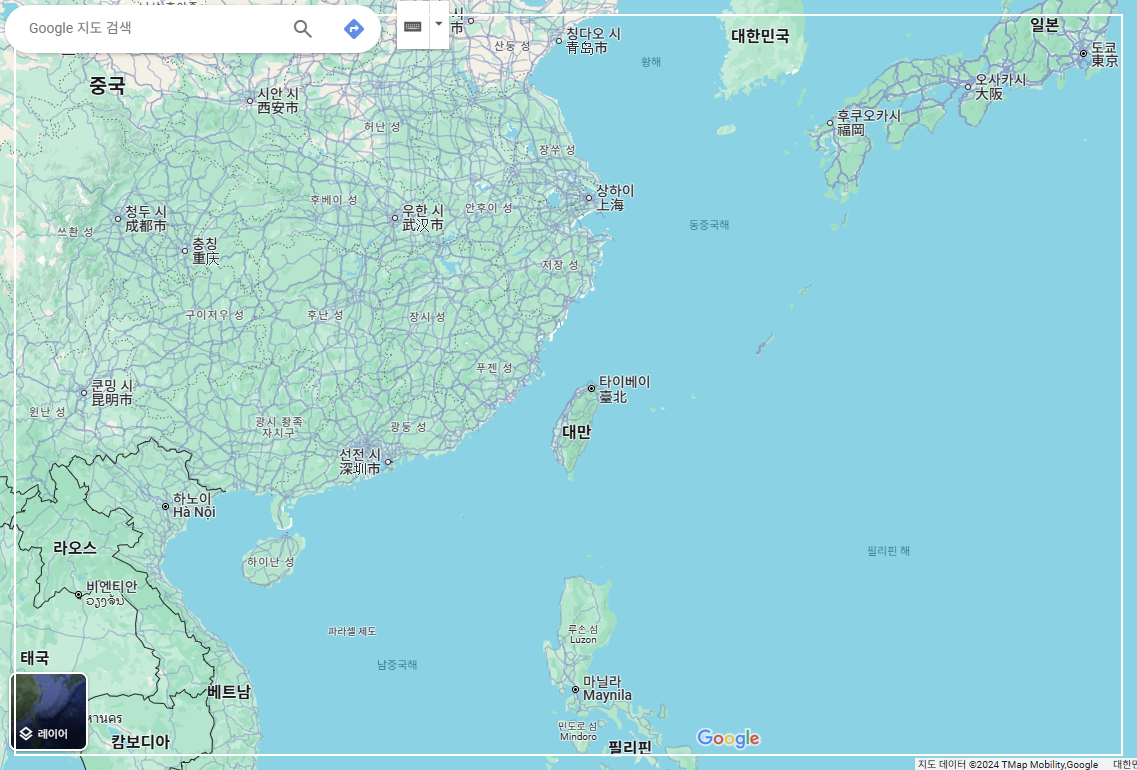The image size is (1137, 770).
Task: Click the search magnifier icon
Action: (x=302, y=29)
